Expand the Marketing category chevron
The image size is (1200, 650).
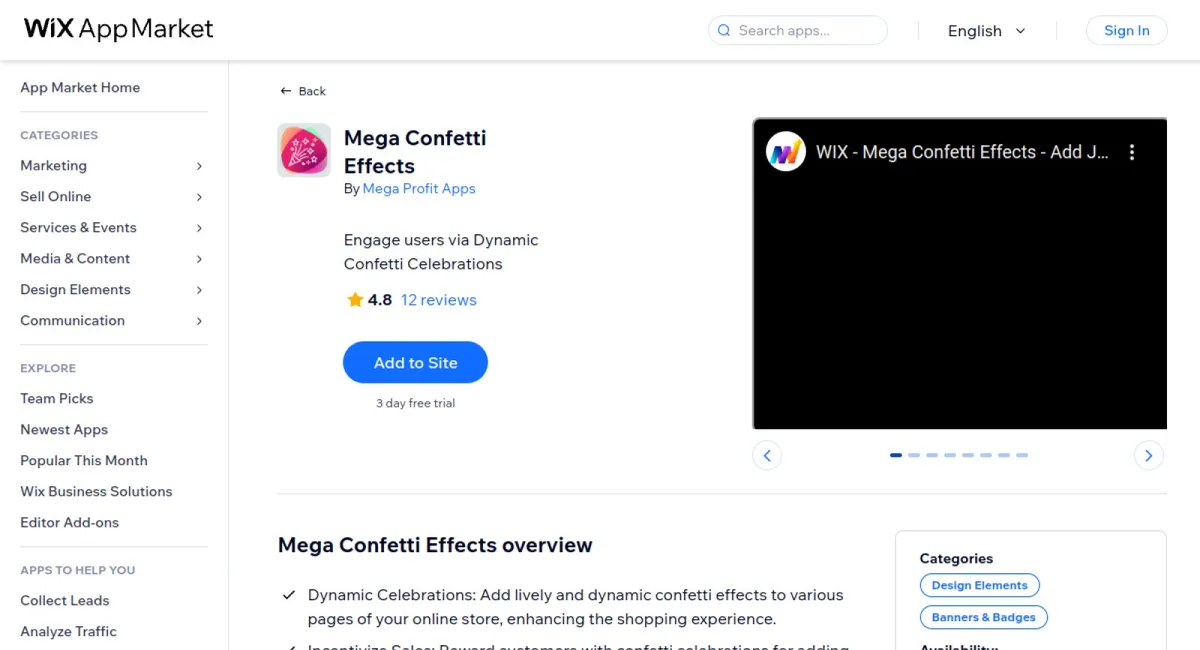pyautogui.click(x=199, y=166)
